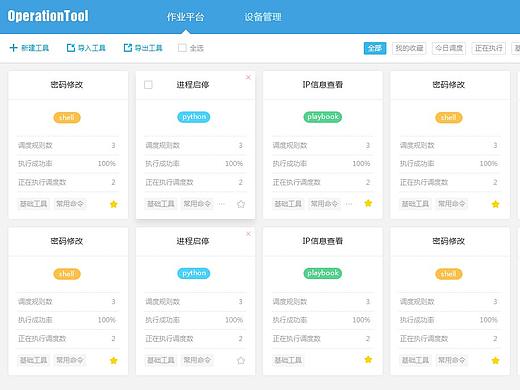Close the top-row 进程启停 card with the red X
This screenshot has width=520, height=390.
(x=248, y=77)
